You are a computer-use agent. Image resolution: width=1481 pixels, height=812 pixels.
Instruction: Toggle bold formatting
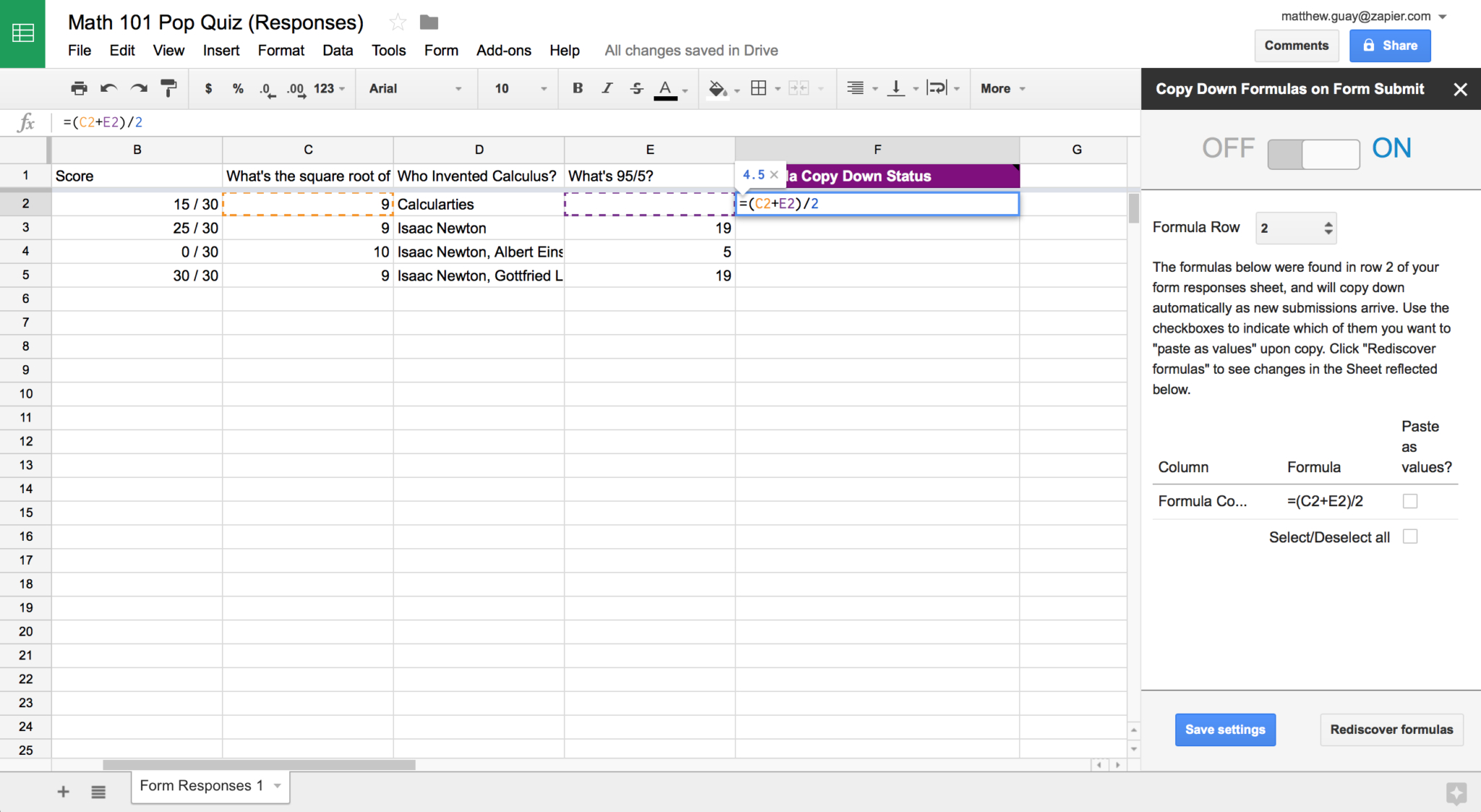[577, 88]
